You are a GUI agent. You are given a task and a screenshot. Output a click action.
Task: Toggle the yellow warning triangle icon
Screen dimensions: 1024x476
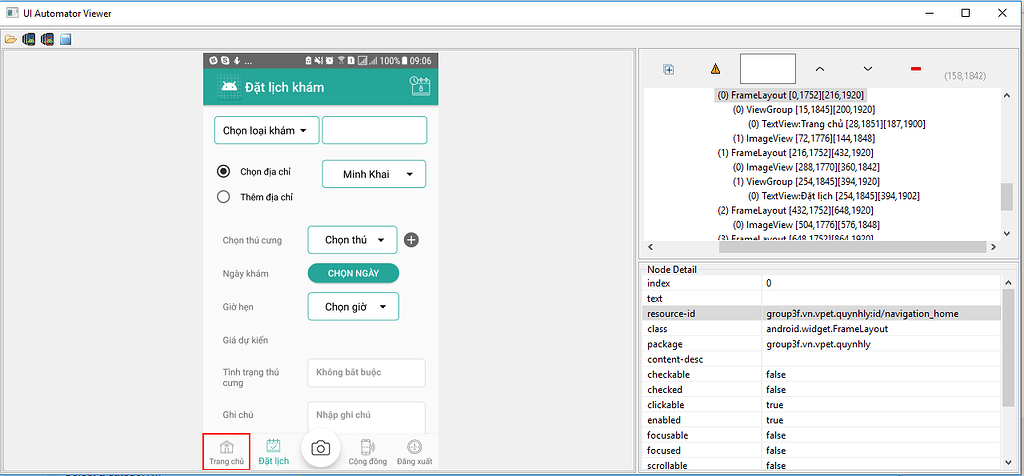tap(715, 69)
